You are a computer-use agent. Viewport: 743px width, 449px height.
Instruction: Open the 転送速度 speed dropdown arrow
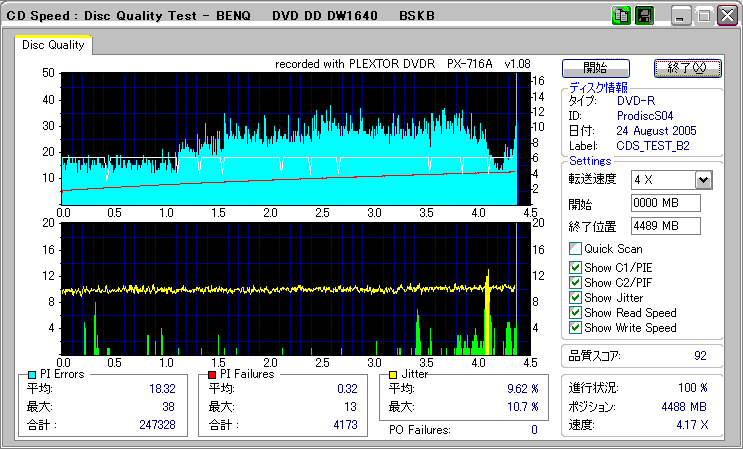coord(703,180)
